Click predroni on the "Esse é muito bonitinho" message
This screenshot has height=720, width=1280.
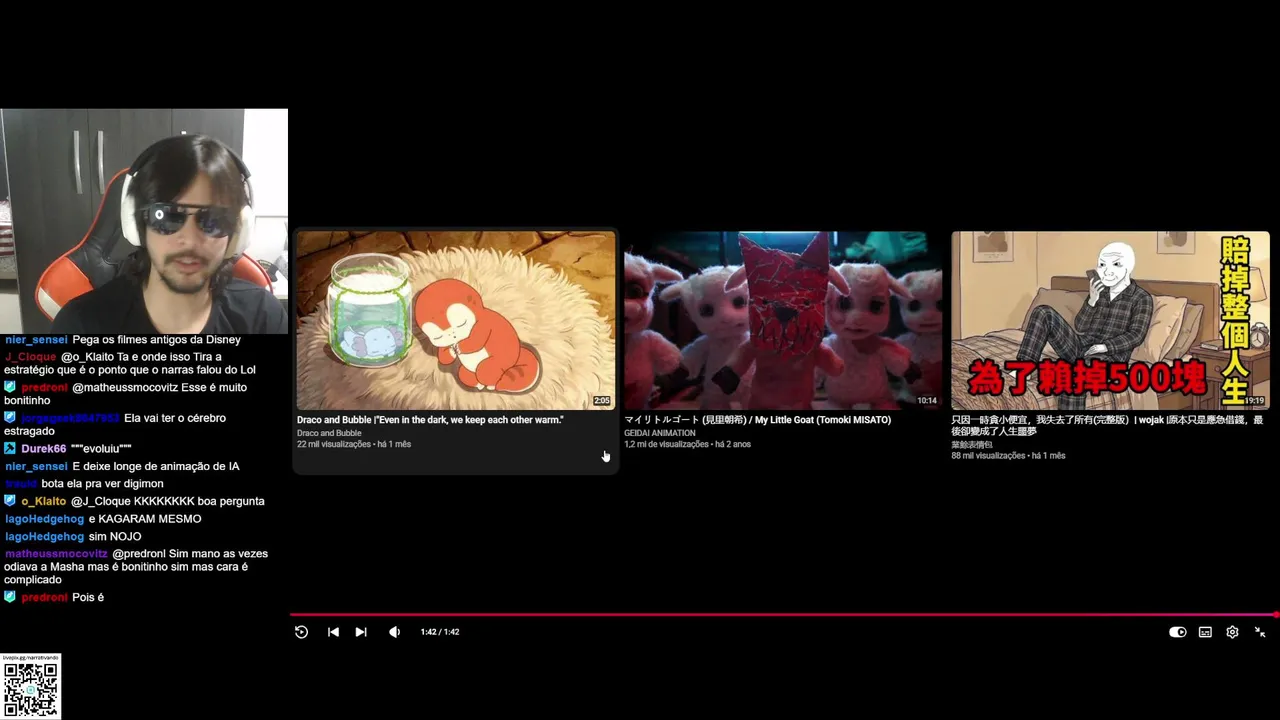point(44,388)
